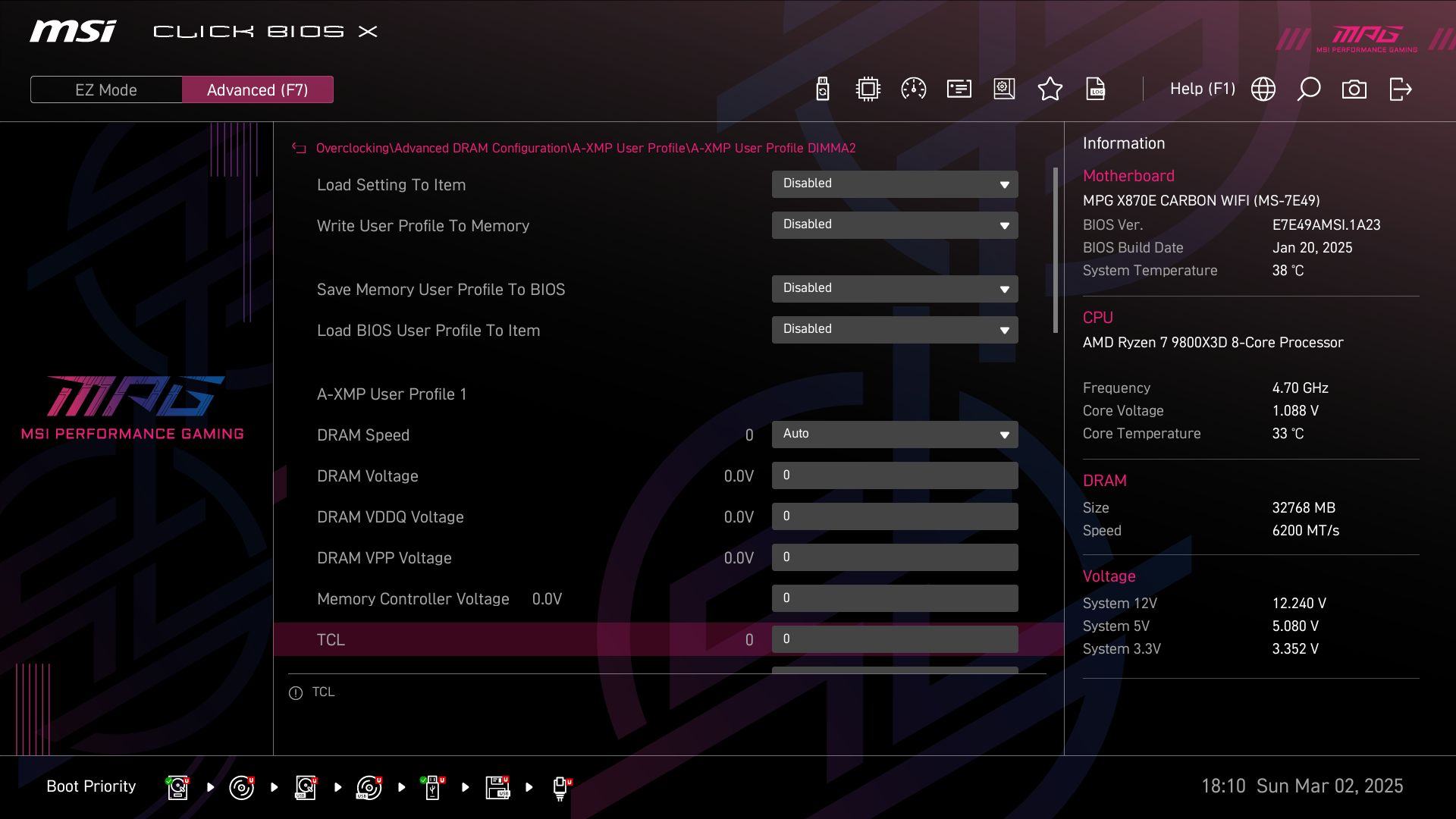Click the globe language icon

point(1263,89)
